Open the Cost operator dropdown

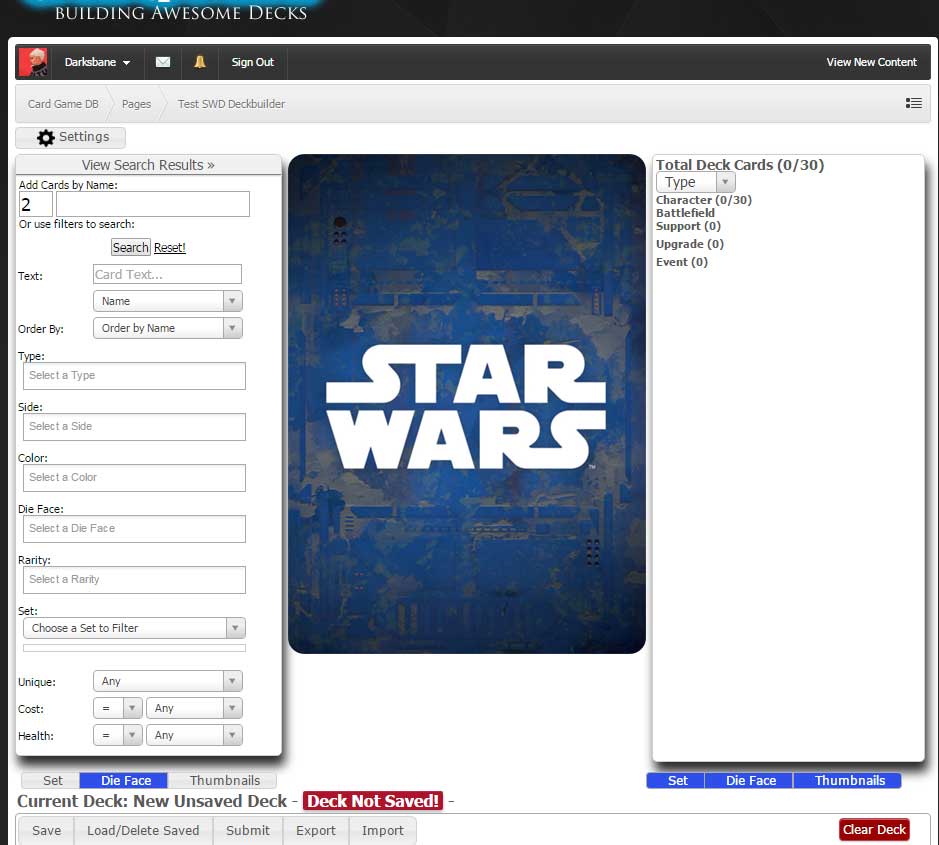[117, 708]
